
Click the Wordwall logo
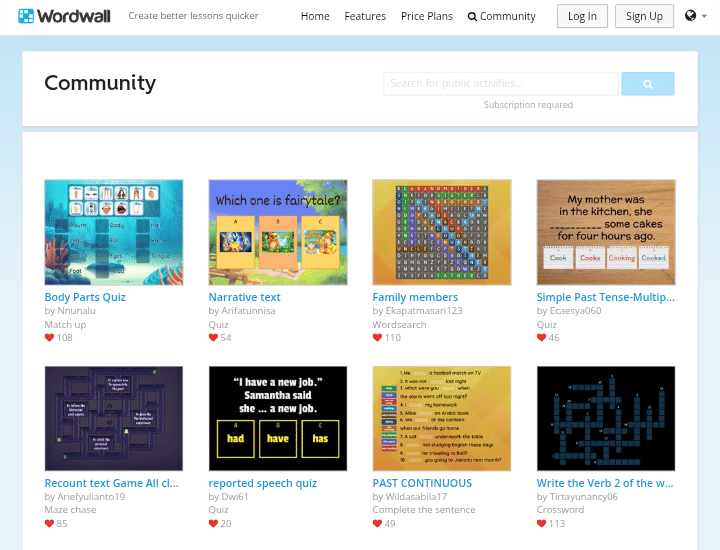point(64,16)
